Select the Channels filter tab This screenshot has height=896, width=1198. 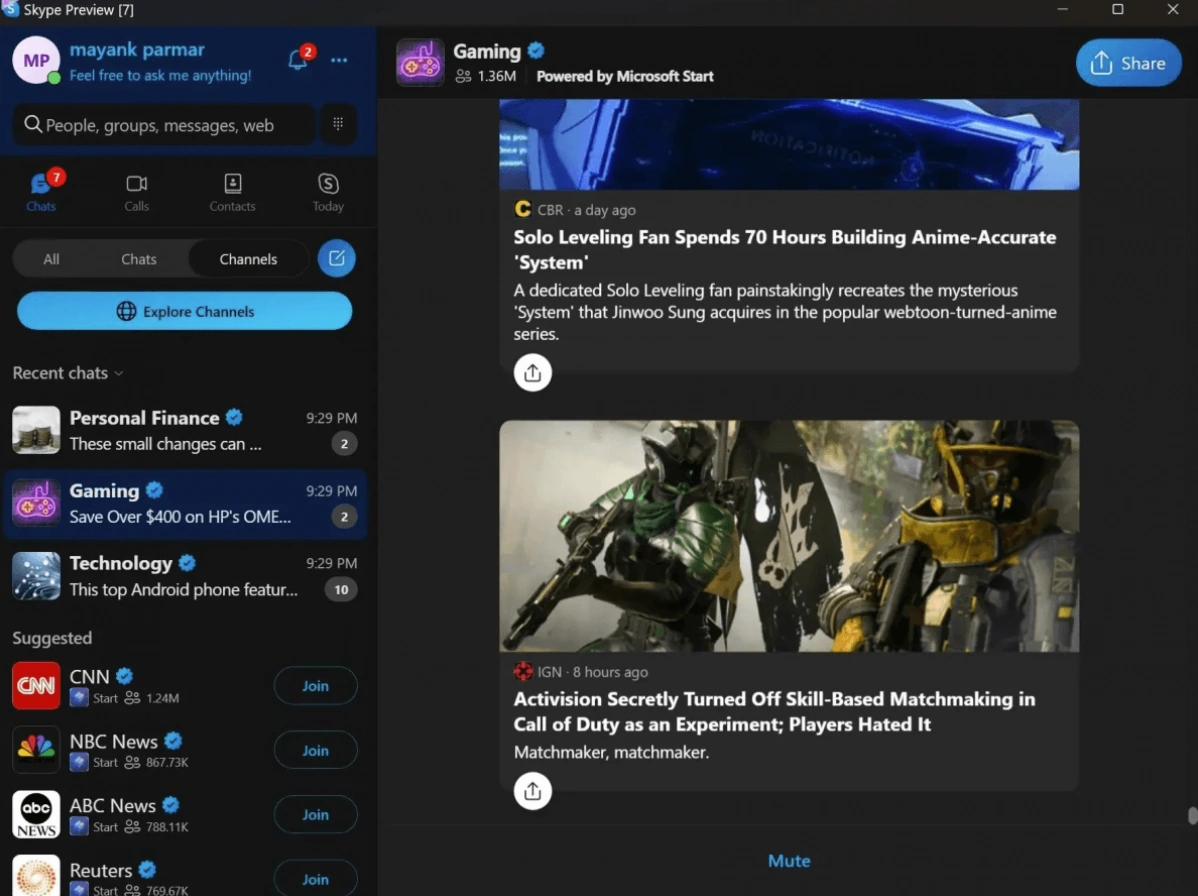pos(248,259)
